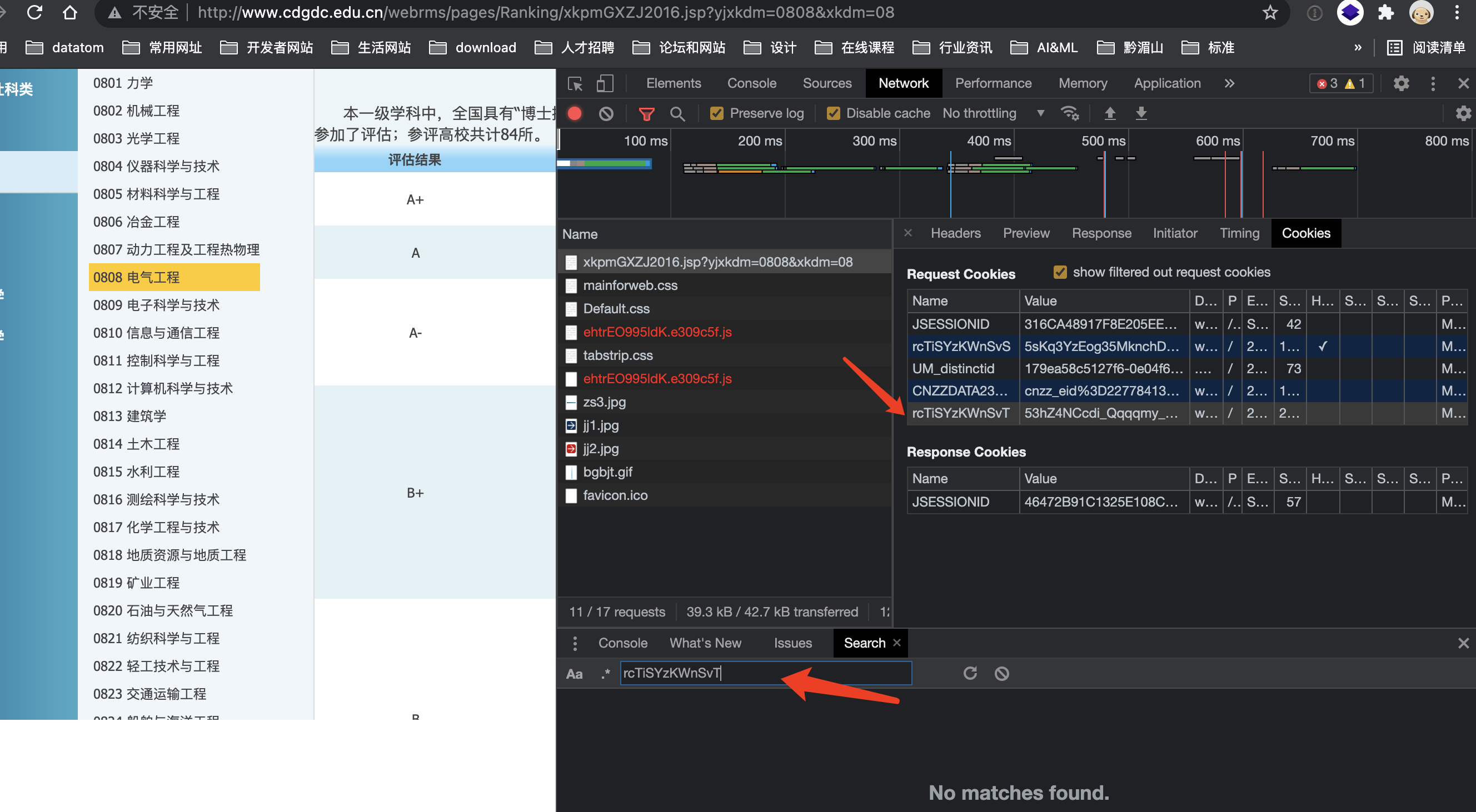This screenshot has width=1476, height=812.
Task: Stop recording network log red button
Action: pyautogui.click(x=575, y=113)
